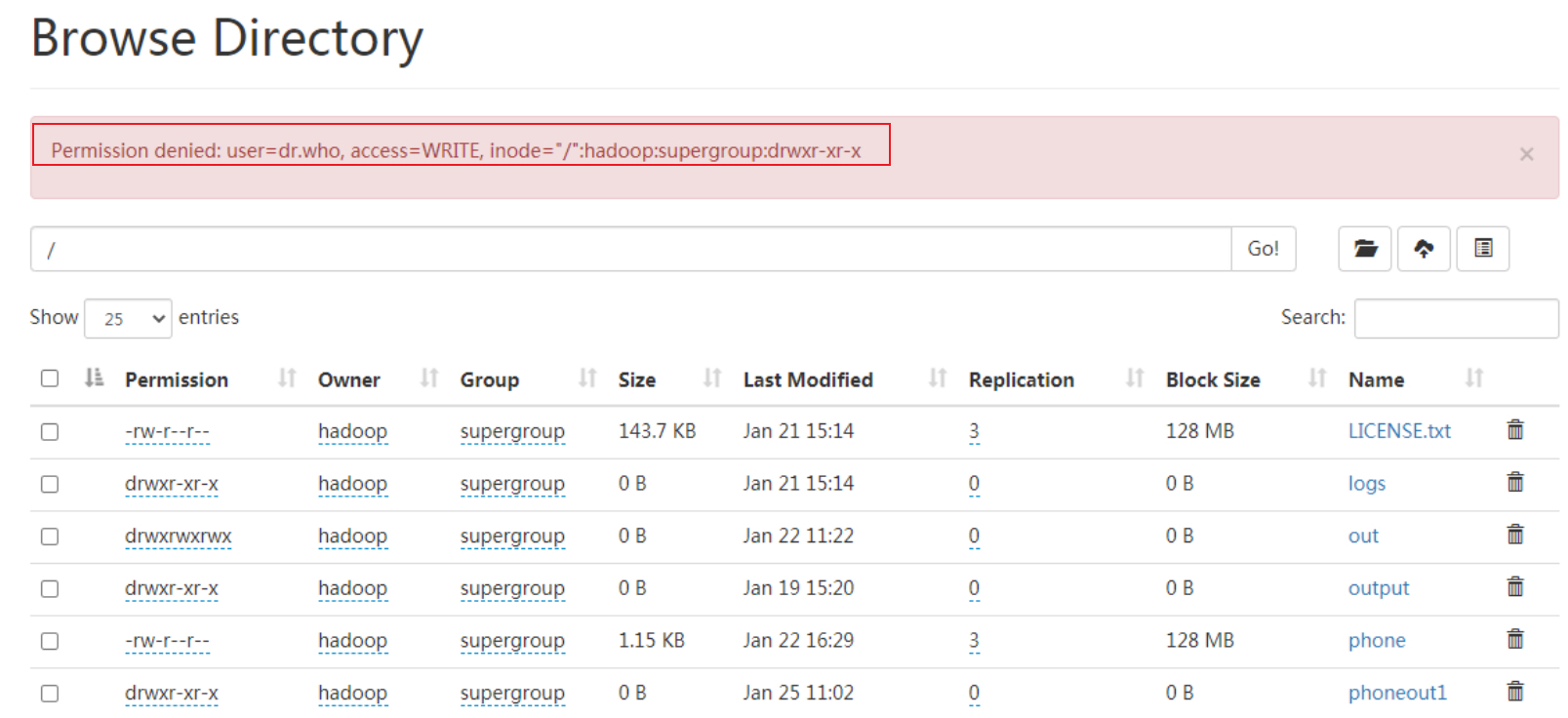Click the upload files icon
This screenshot has height=718, width=1568.
tap(1424, 249)
